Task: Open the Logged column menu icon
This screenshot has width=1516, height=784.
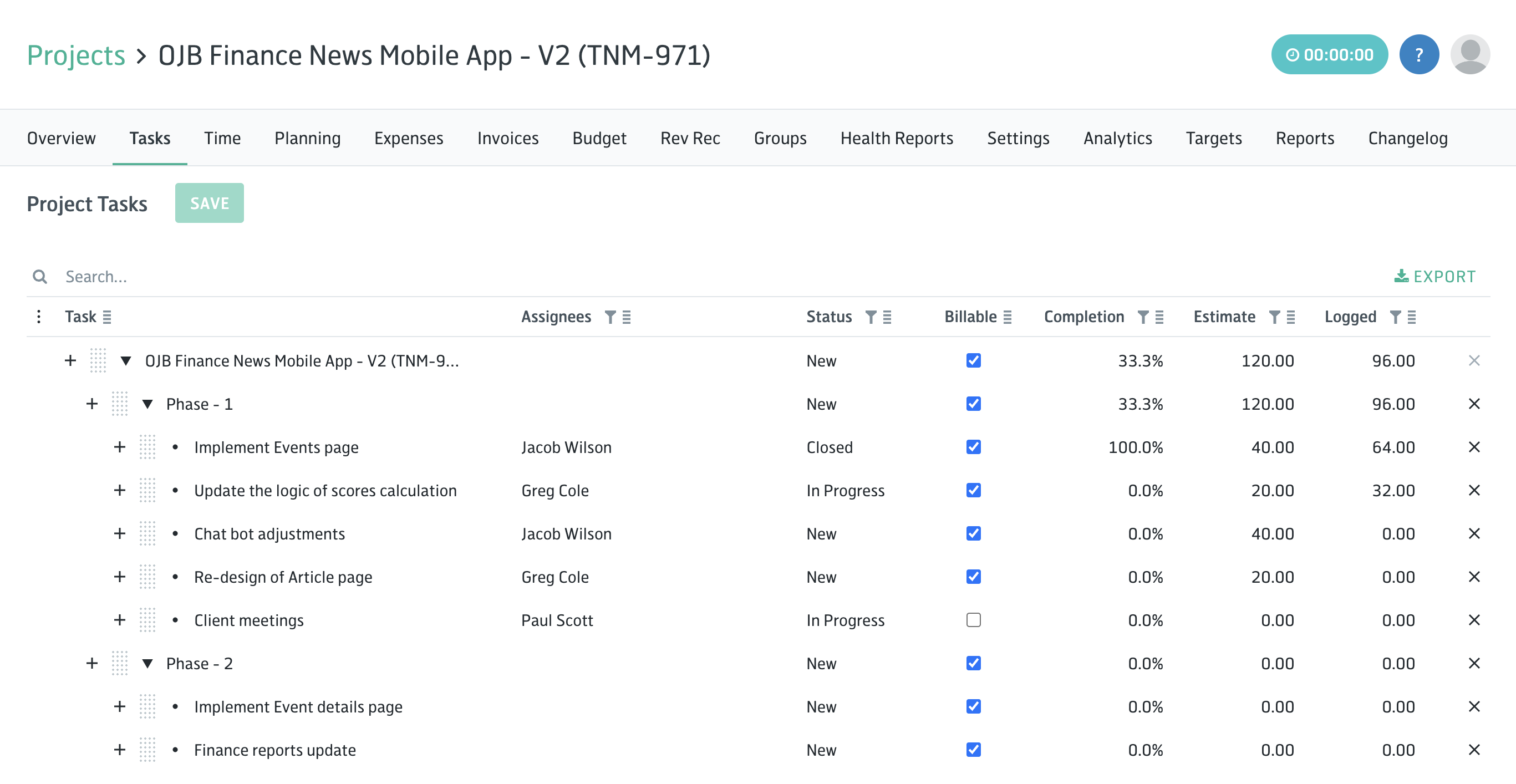Action: [1412, 317]
